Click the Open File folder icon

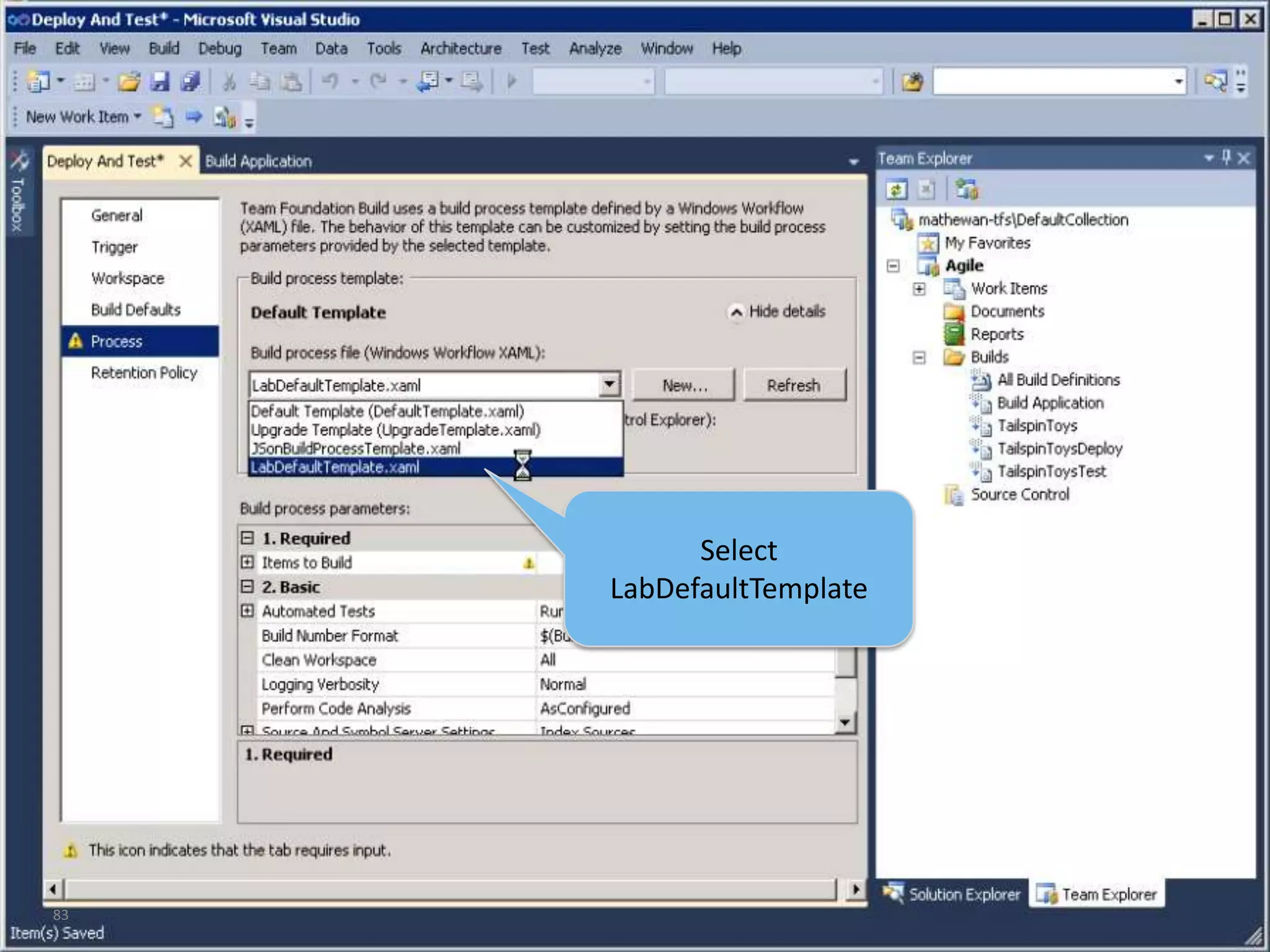pos(129,81)
